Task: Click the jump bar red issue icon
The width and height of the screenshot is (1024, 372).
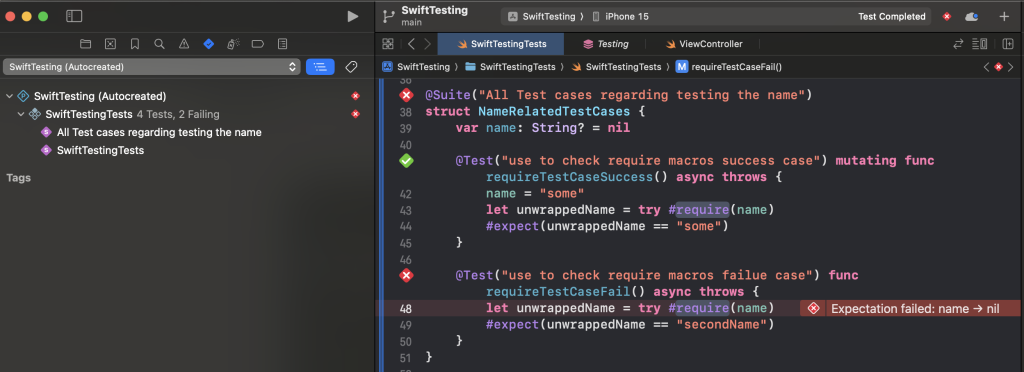Action: pyautogui.click(x=999, y=67)
